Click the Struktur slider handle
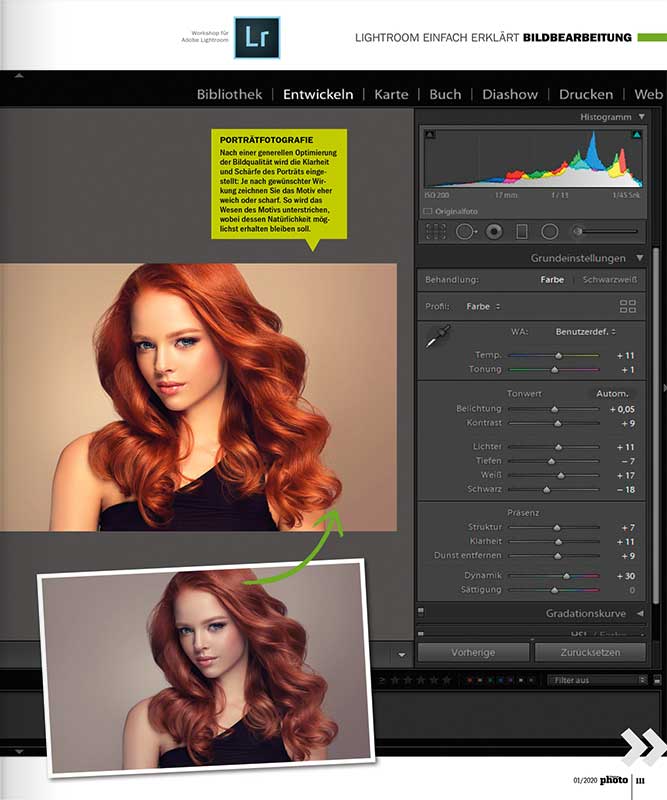This screenshot has height=800, width=667. [557, 528]
